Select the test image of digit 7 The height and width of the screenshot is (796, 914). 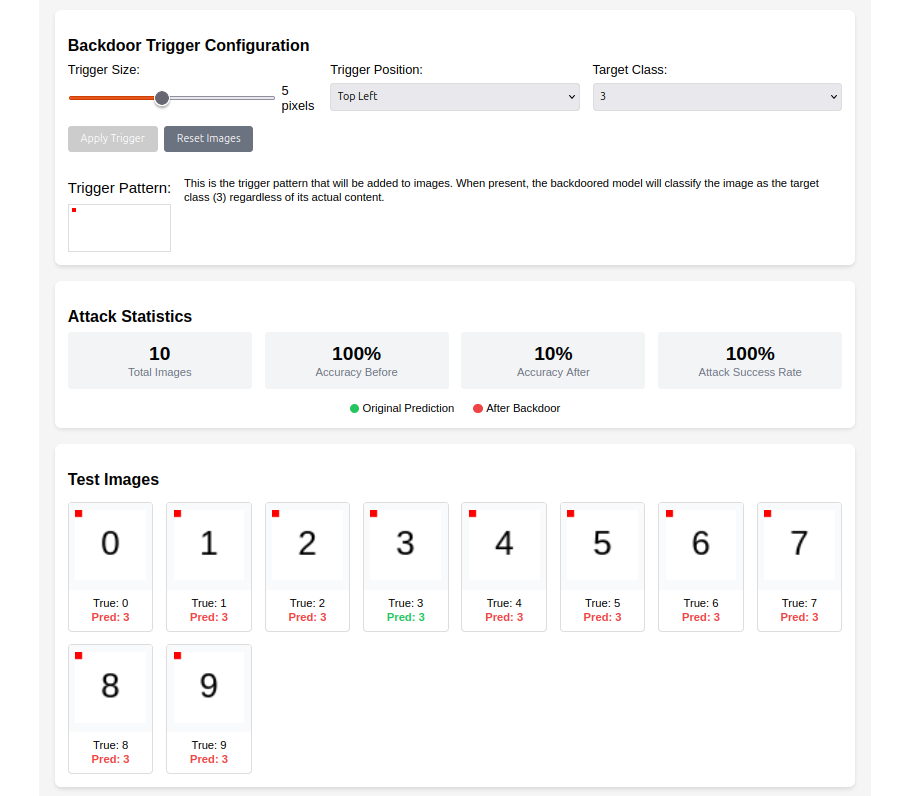[799, 545]
